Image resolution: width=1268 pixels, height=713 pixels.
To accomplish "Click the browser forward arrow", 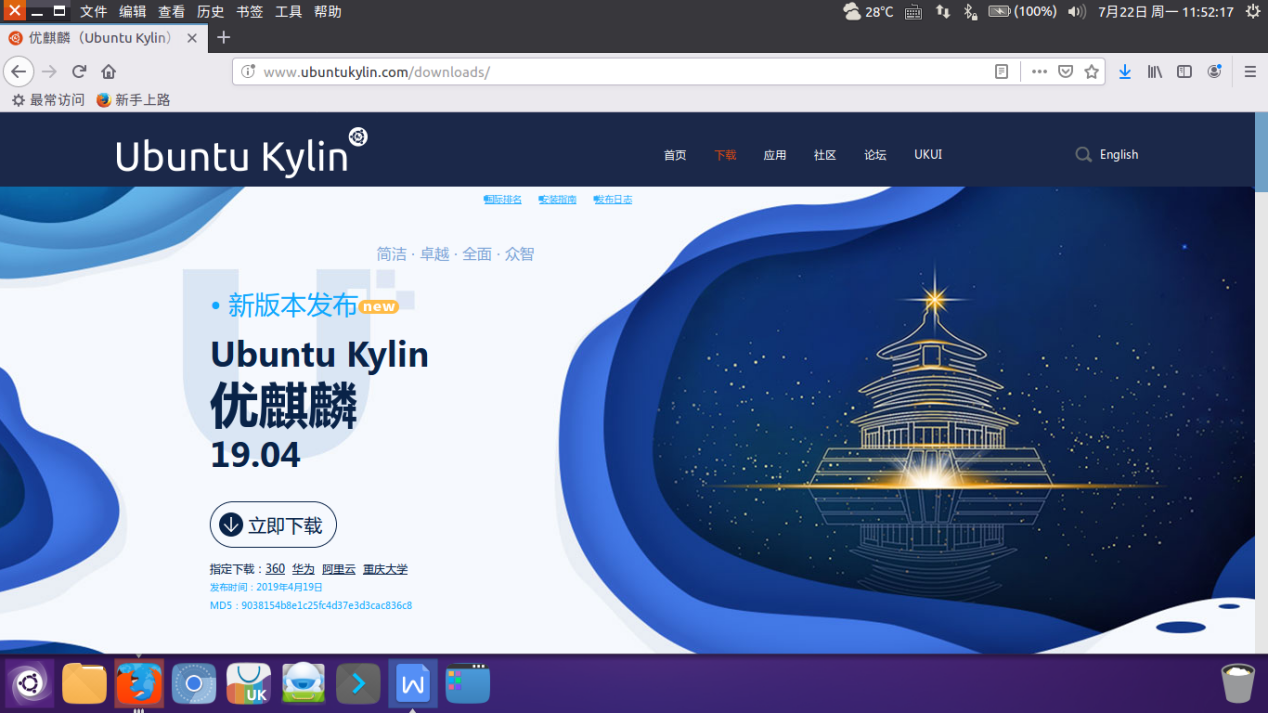I will click(49, 72).
